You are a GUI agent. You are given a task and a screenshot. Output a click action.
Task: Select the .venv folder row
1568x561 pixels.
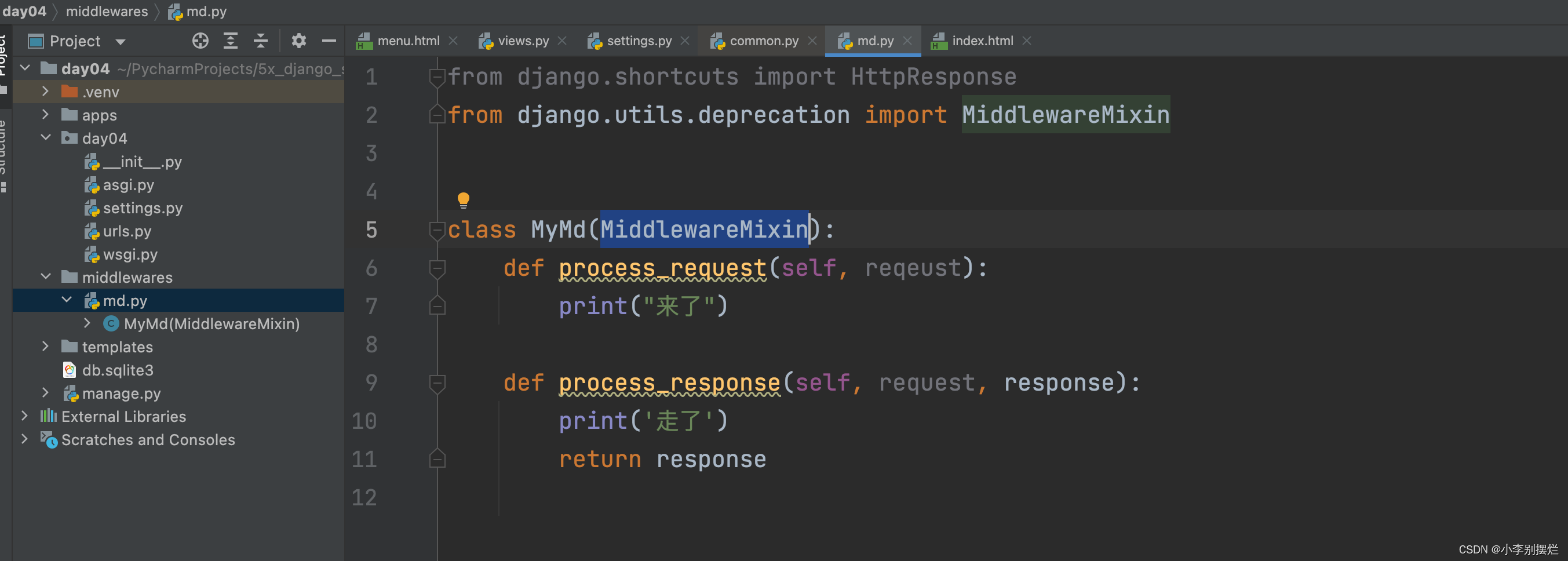click(178, 92)
